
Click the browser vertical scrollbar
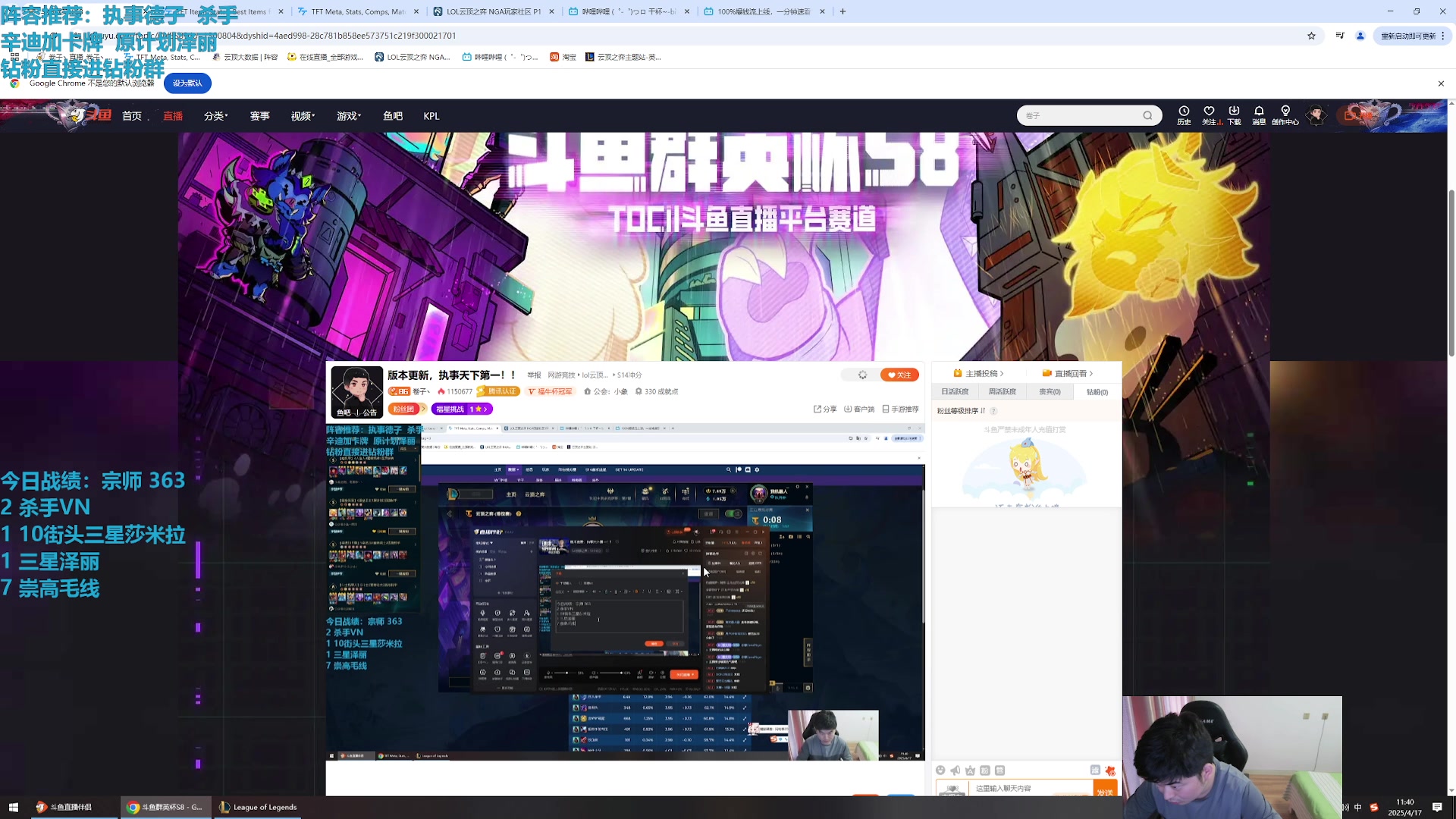click(1451, 273)
